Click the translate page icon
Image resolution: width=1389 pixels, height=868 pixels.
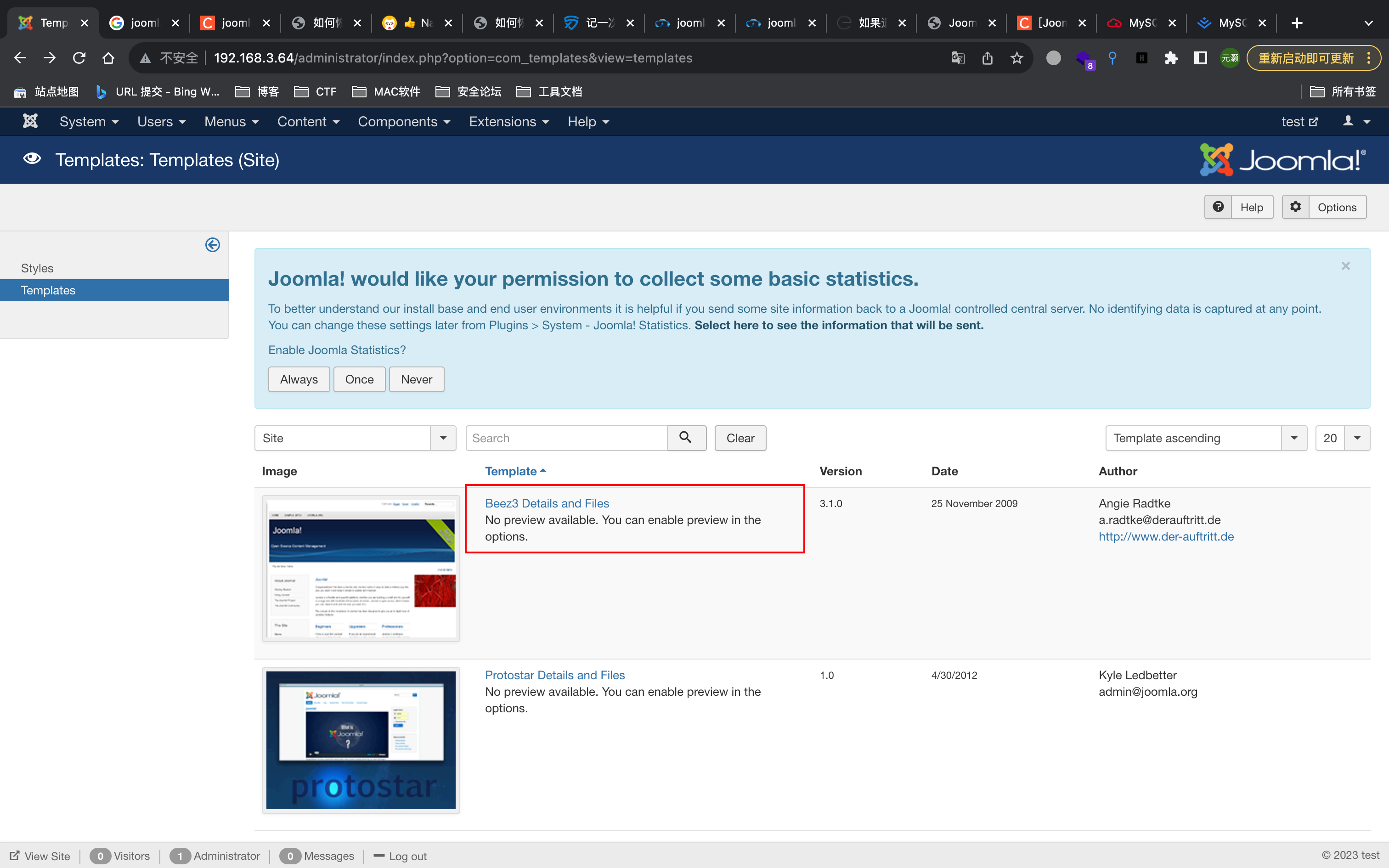[x=958, y=58]
